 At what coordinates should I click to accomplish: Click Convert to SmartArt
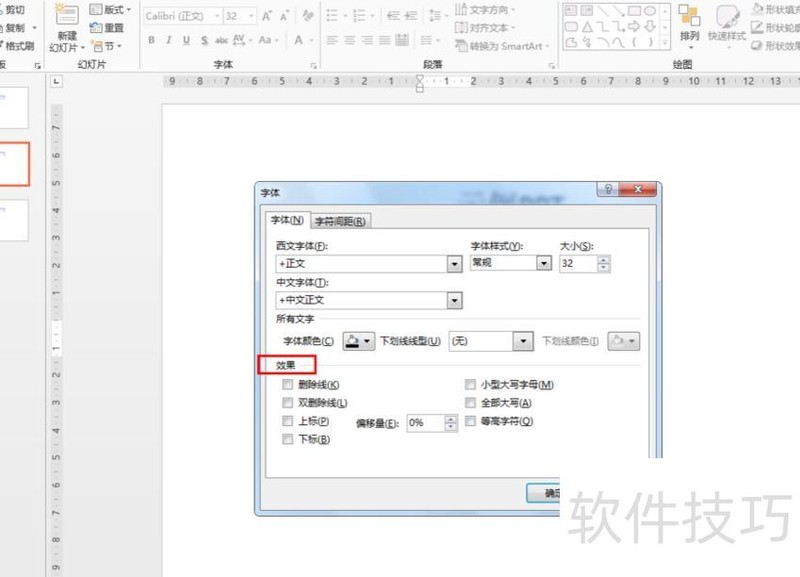(x=503, y=46)
